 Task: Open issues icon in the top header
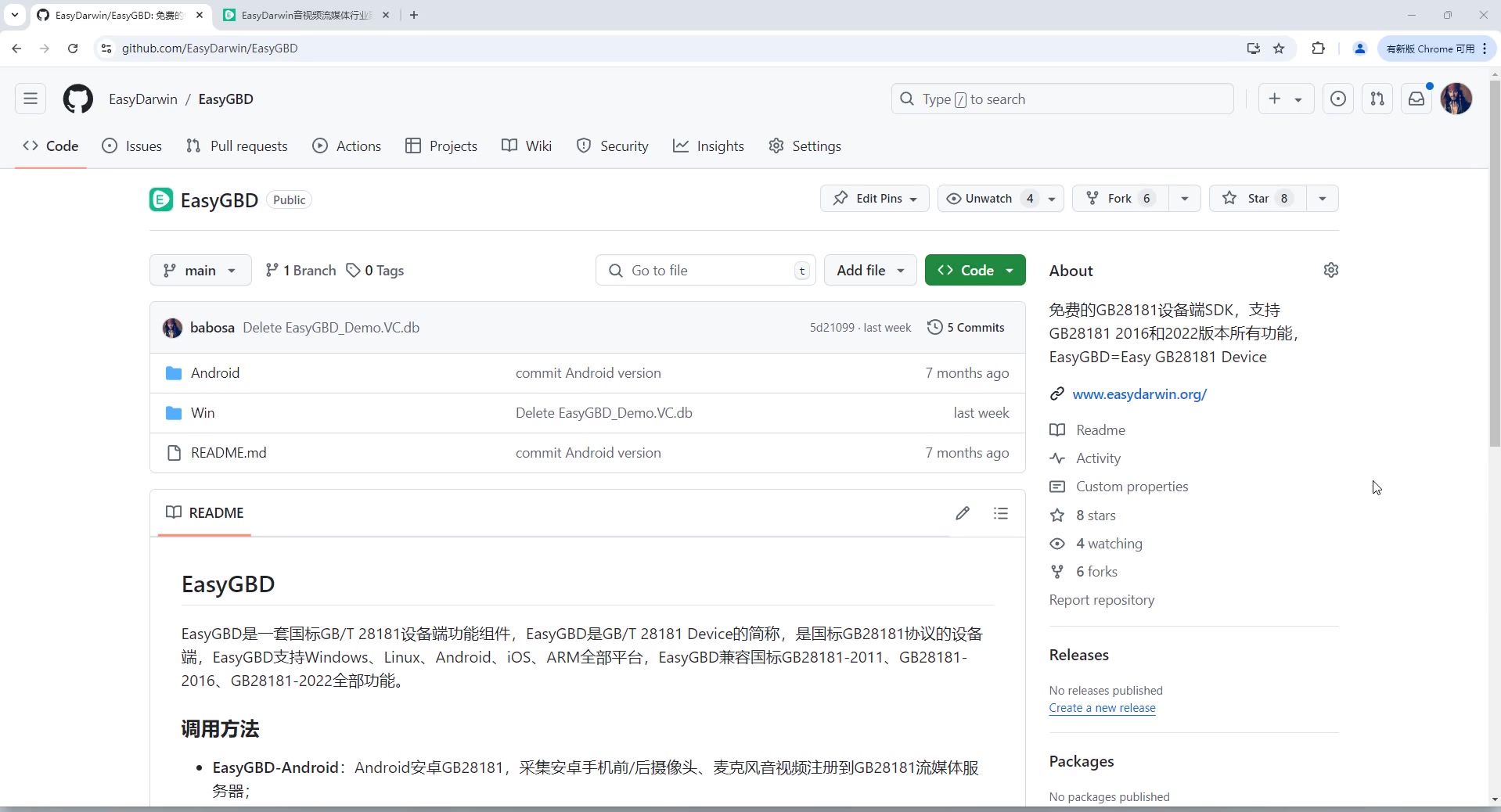tap(1337, 99)
